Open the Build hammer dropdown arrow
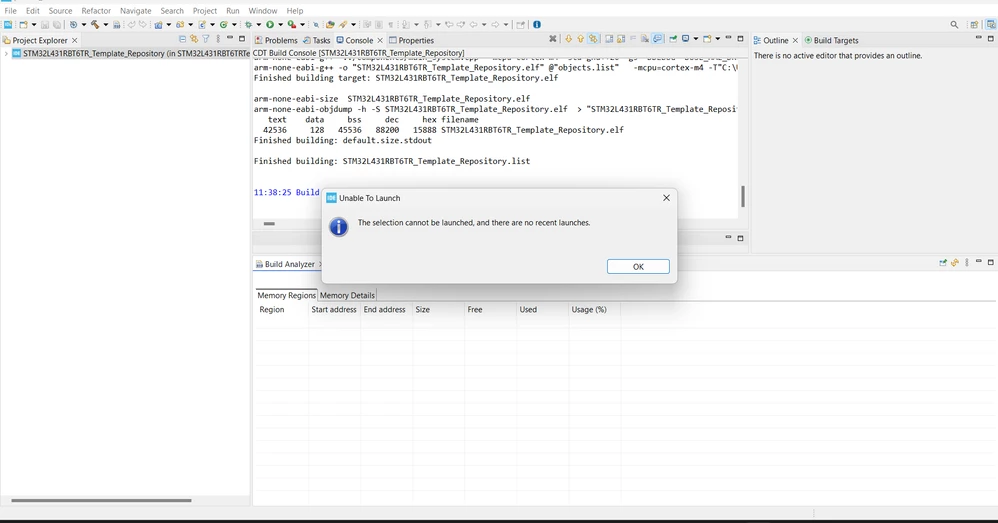The image size is (998, 523). coord(106,25)
